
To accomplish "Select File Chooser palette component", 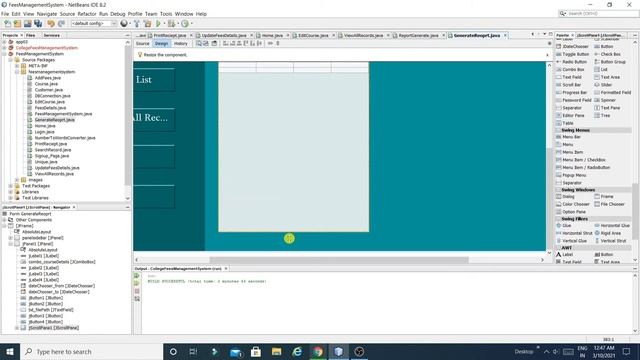I will coord(609,204).
